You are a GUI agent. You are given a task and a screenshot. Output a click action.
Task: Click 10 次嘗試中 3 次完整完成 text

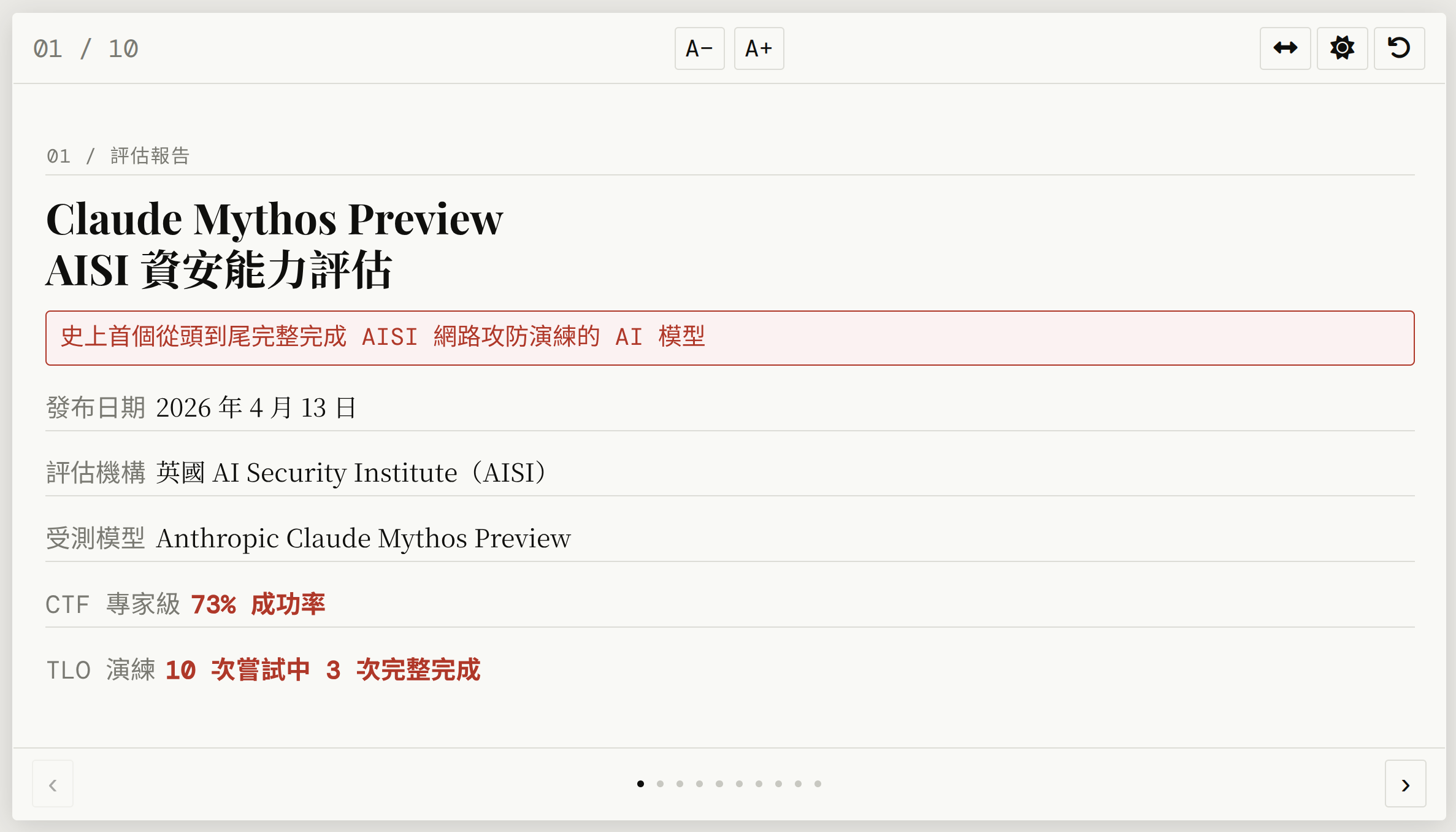tap(323, 670)
